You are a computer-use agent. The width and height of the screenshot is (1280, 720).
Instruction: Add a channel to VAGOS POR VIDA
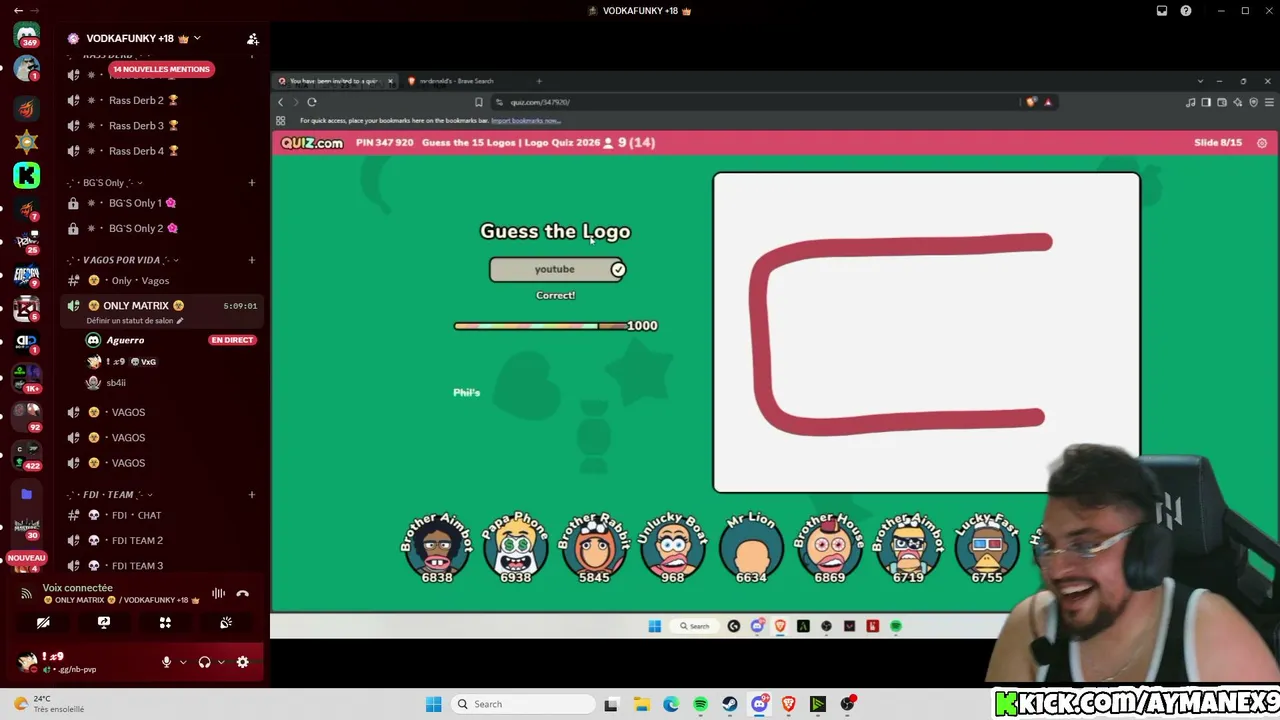pyautogui.click(x=252, y=260)
